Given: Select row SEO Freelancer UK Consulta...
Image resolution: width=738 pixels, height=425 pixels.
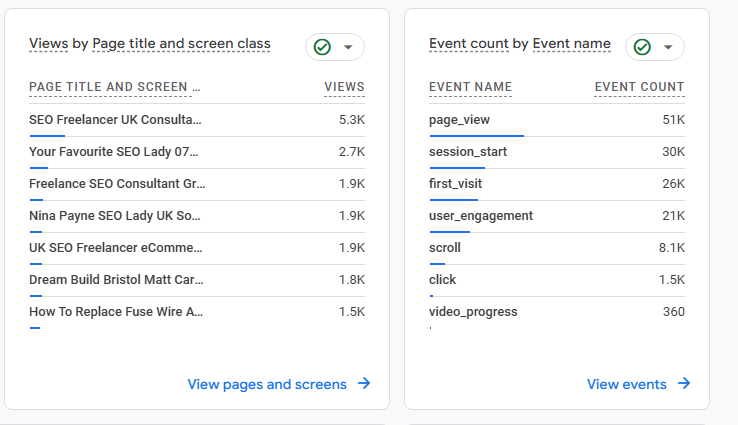Looking at the screenshot, I should tap(197, 120).
